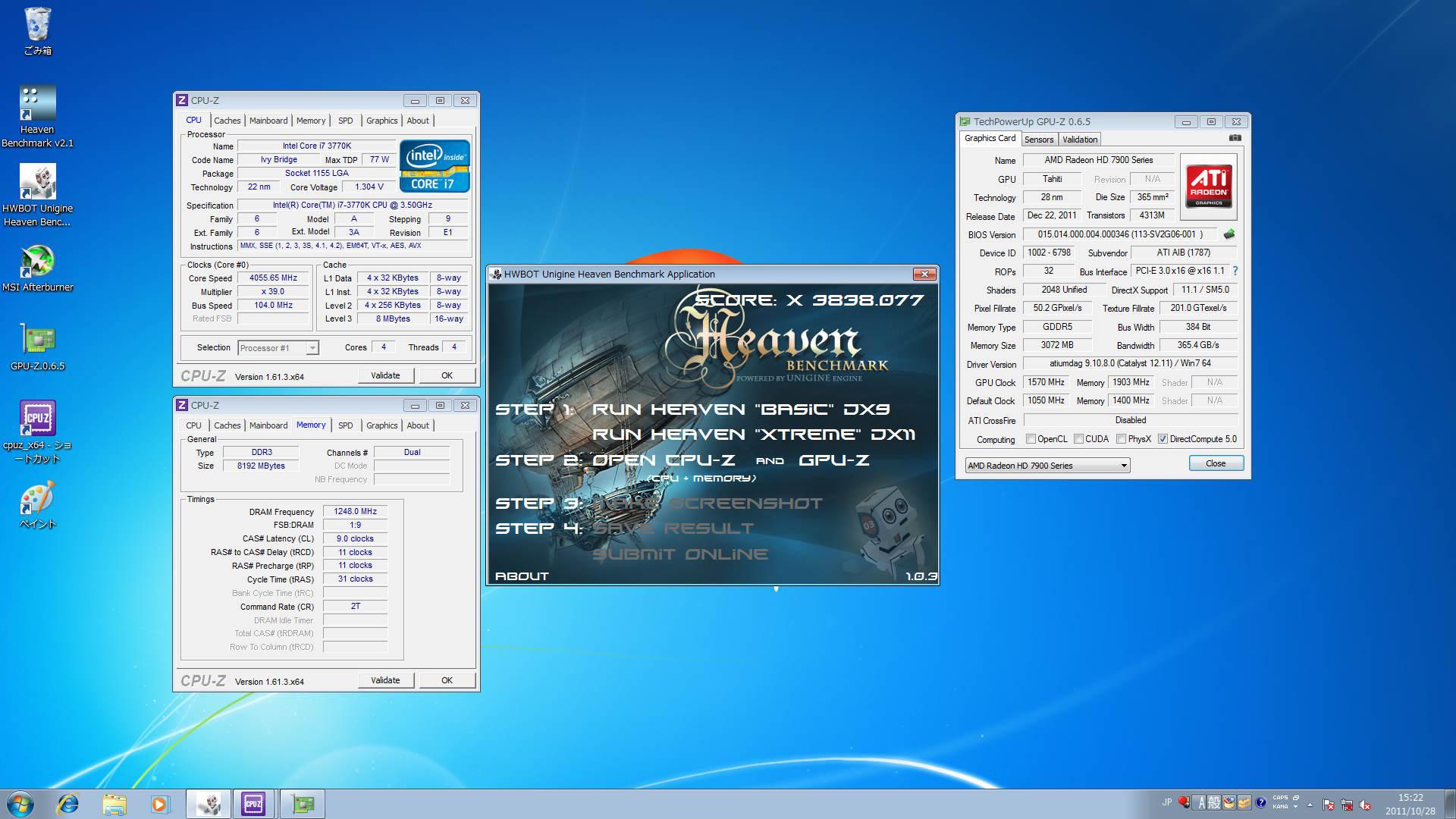
Task: Select the cpuz_x64 shortcut desktop icon
Action: click(x=37, y=431)
